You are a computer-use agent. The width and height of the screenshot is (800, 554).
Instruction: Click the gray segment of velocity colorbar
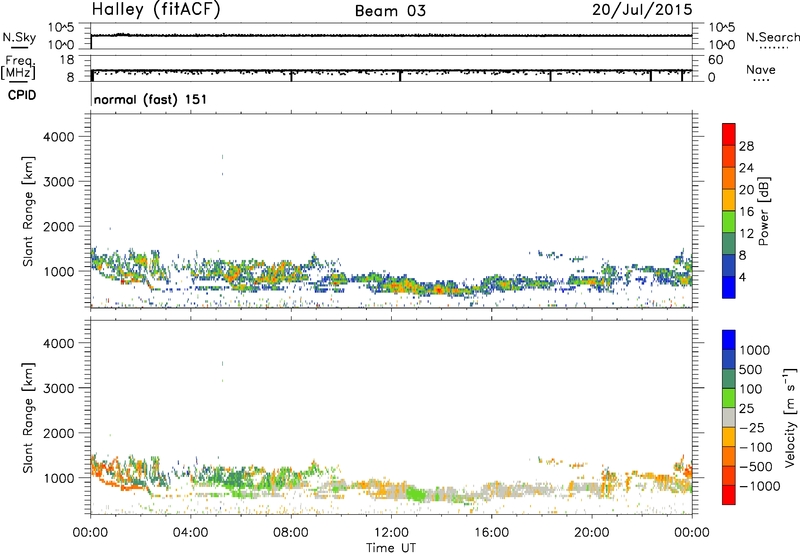pos(729,418)
